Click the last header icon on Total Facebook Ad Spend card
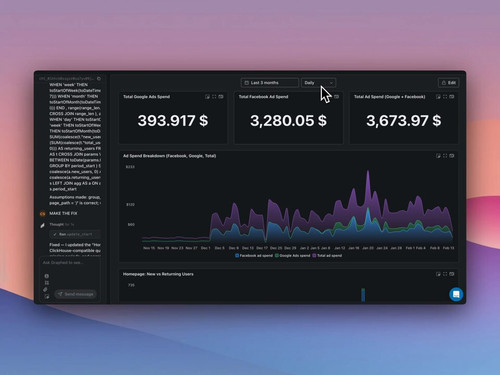Image resolution: width=500 pixels, height=375 pixels. [336, 97]
